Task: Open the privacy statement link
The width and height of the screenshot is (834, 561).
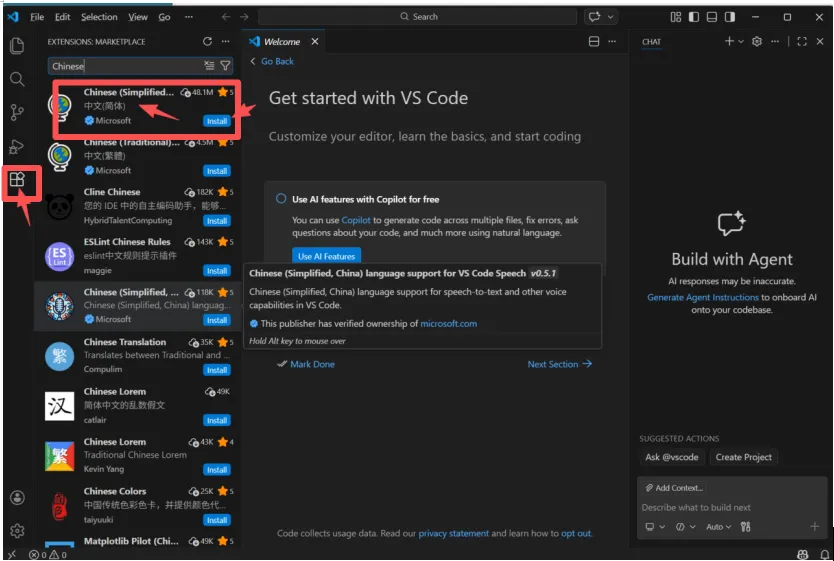Action: pos(453,533)
